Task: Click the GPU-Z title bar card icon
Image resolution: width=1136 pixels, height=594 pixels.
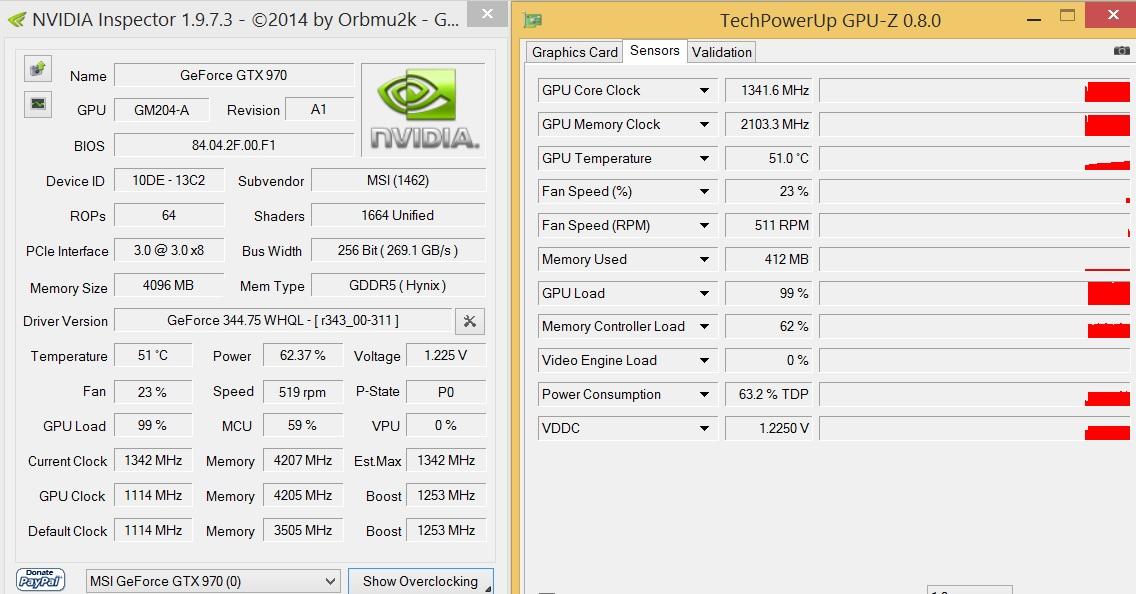Action: point(533,20)
